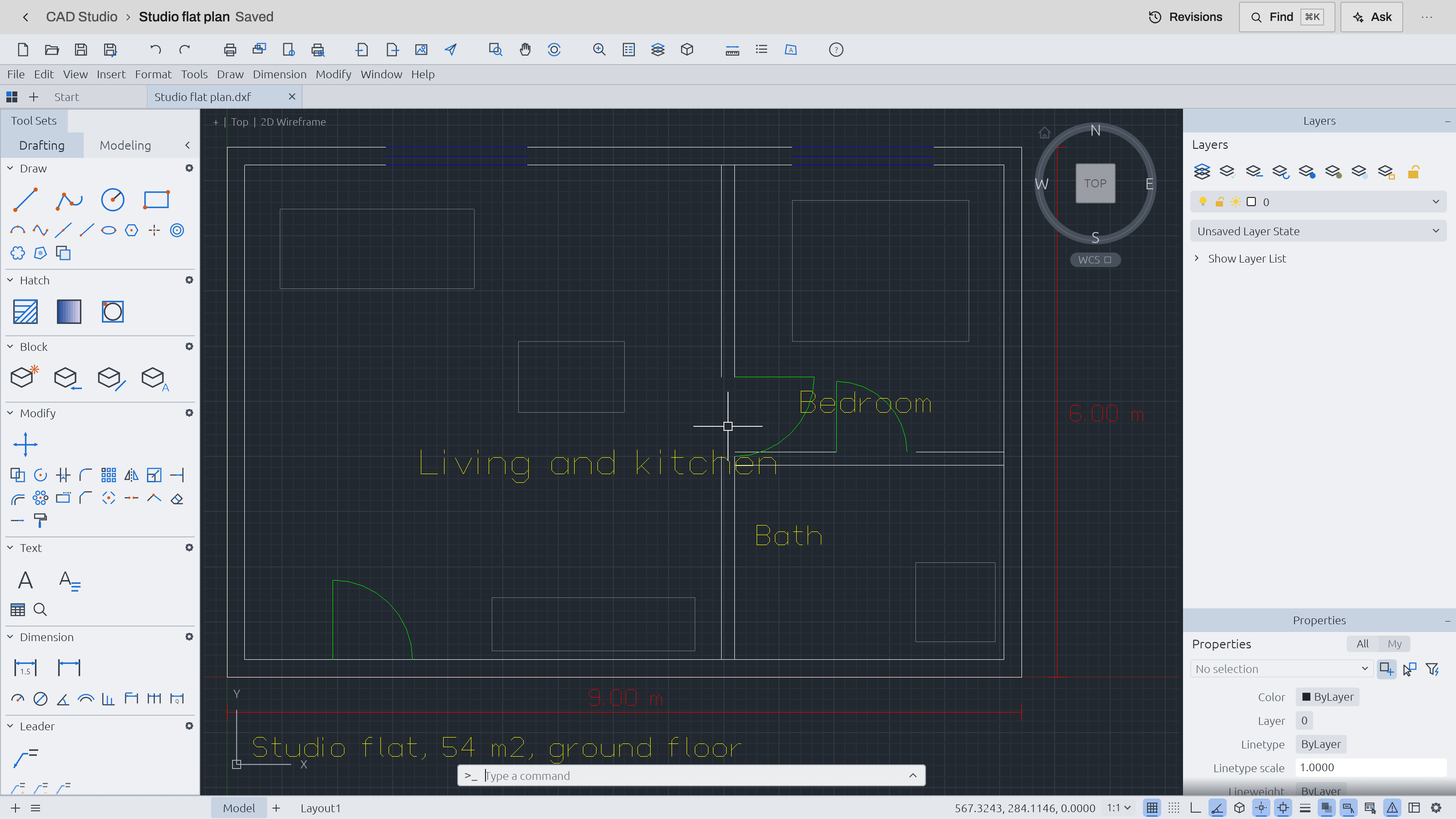
Task: Toggle snap mode dots in status bar
Action: tap(1174, 808)
